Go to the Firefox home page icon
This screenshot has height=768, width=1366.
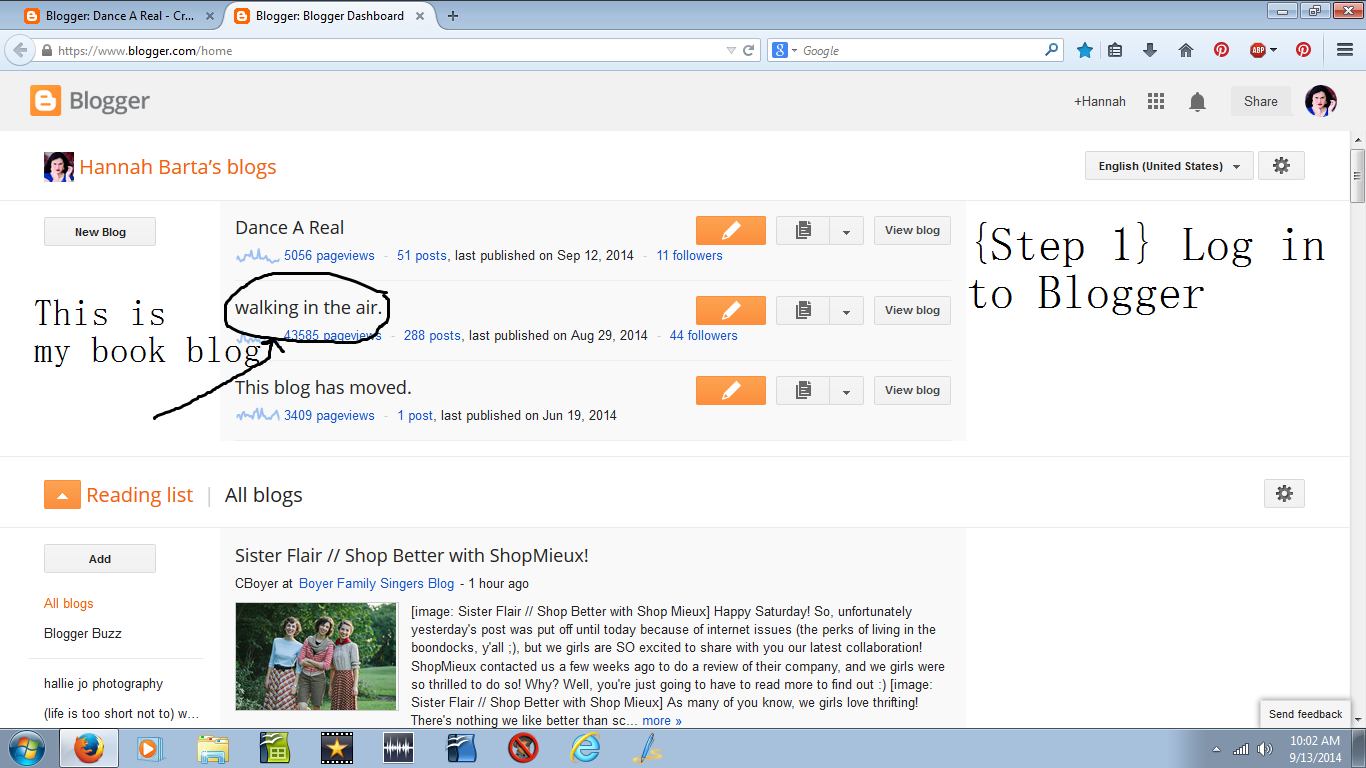(x=1186, y=50)
